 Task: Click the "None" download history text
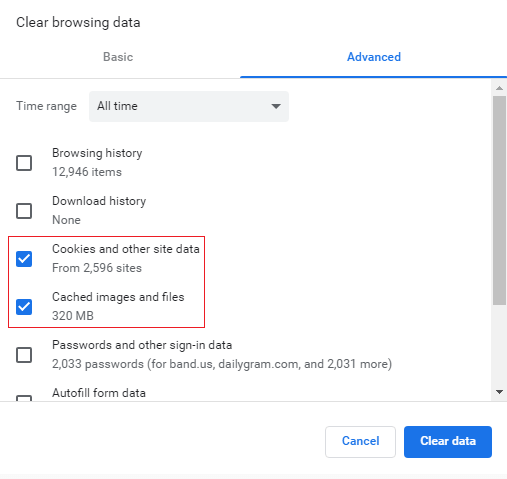click(x=66, y=220)
